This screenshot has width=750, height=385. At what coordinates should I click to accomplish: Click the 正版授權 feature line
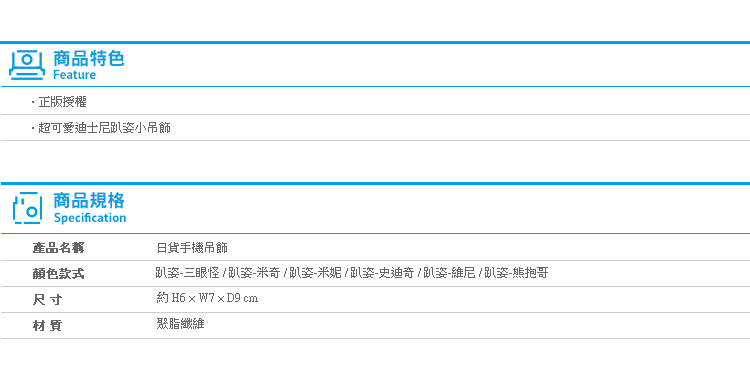coord(62,102)
